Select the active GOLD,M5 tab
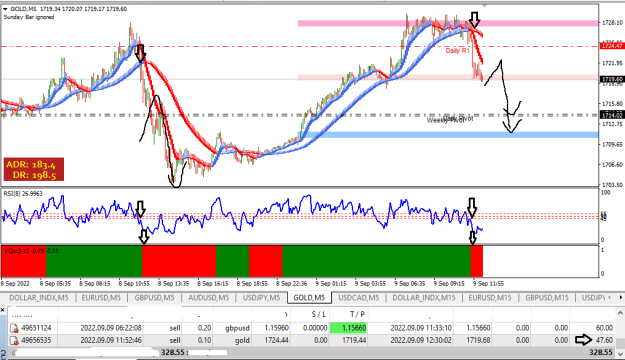625x360 pixels. click(x=309, y=298)
